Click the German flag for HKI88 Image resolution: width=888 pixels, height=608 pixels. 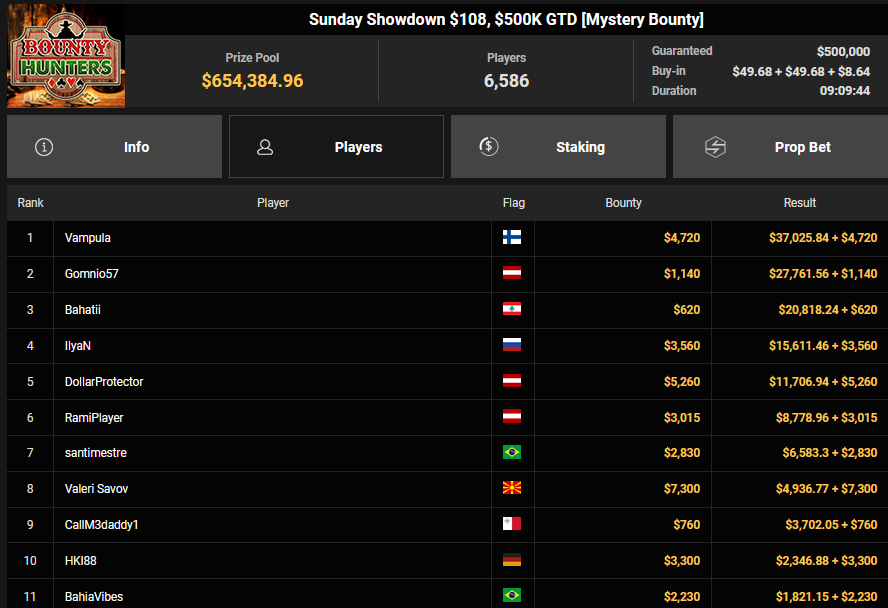coord(512,561)
